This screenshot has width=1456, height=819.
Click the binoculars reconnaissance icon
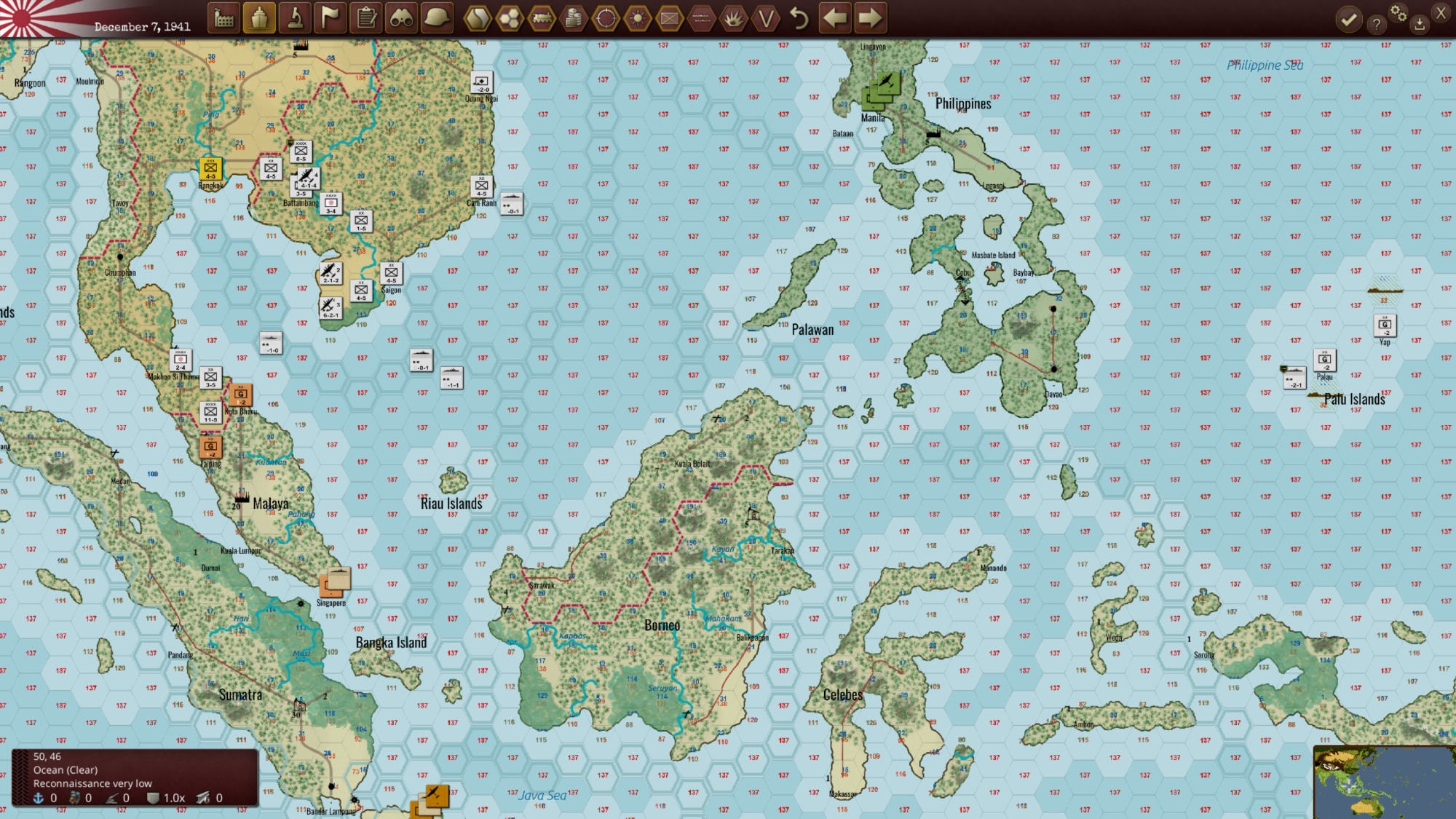pos(401,18)
